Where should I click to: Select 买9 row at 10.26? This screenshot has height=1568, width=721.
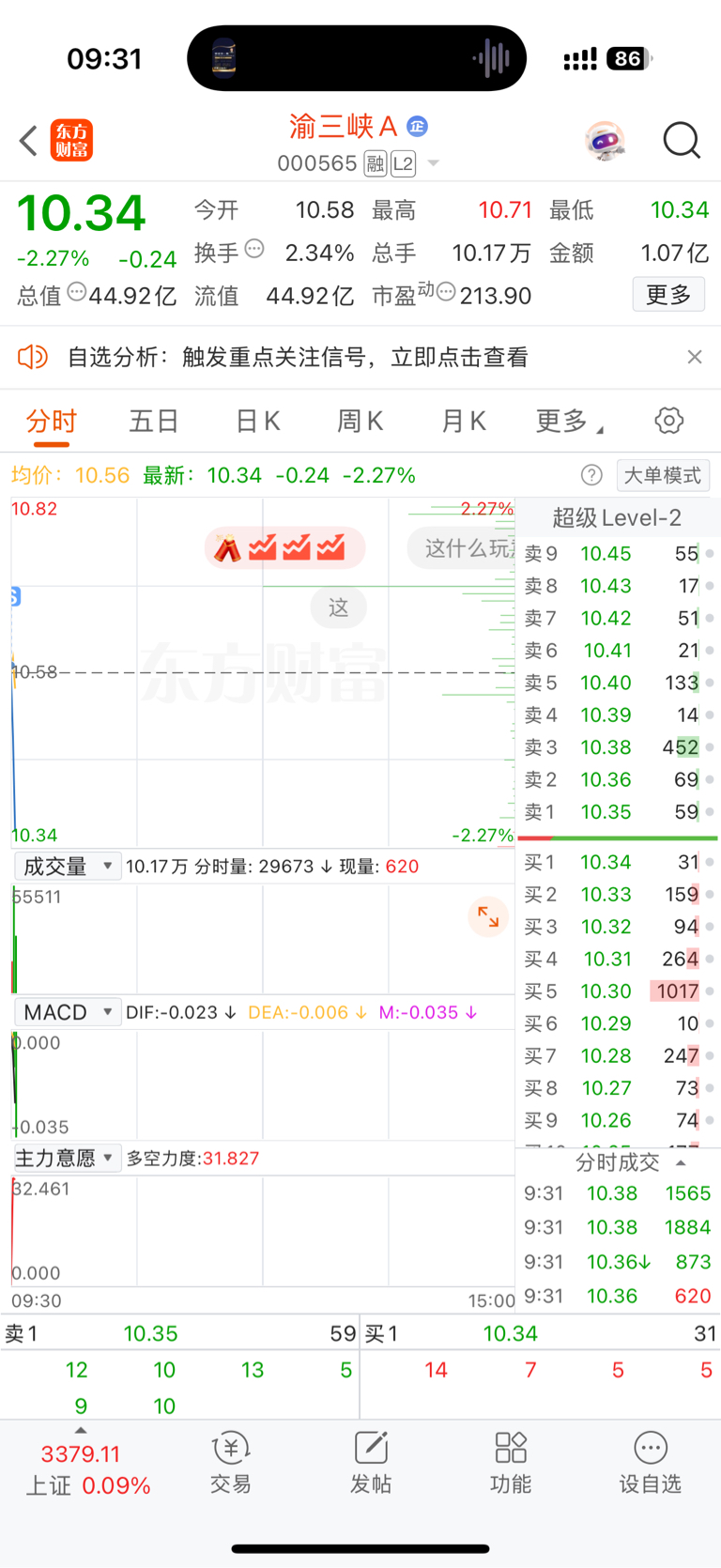(x=617, y=1120)
